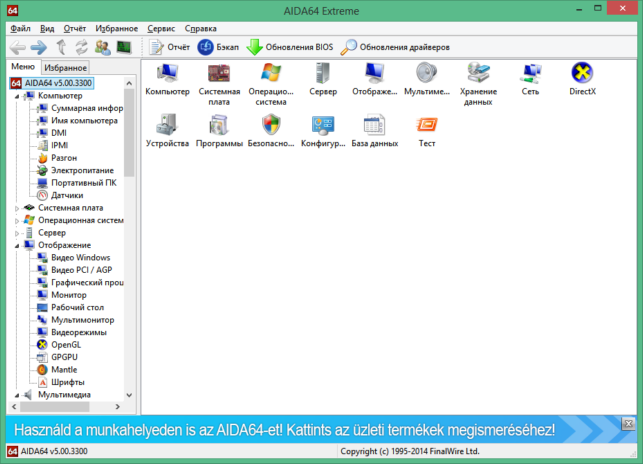Image resolution: width=643 pixels, height=464 pixels.
Task: Click the tree scrollbar down arrow
Action: click(x=129, y=395)
